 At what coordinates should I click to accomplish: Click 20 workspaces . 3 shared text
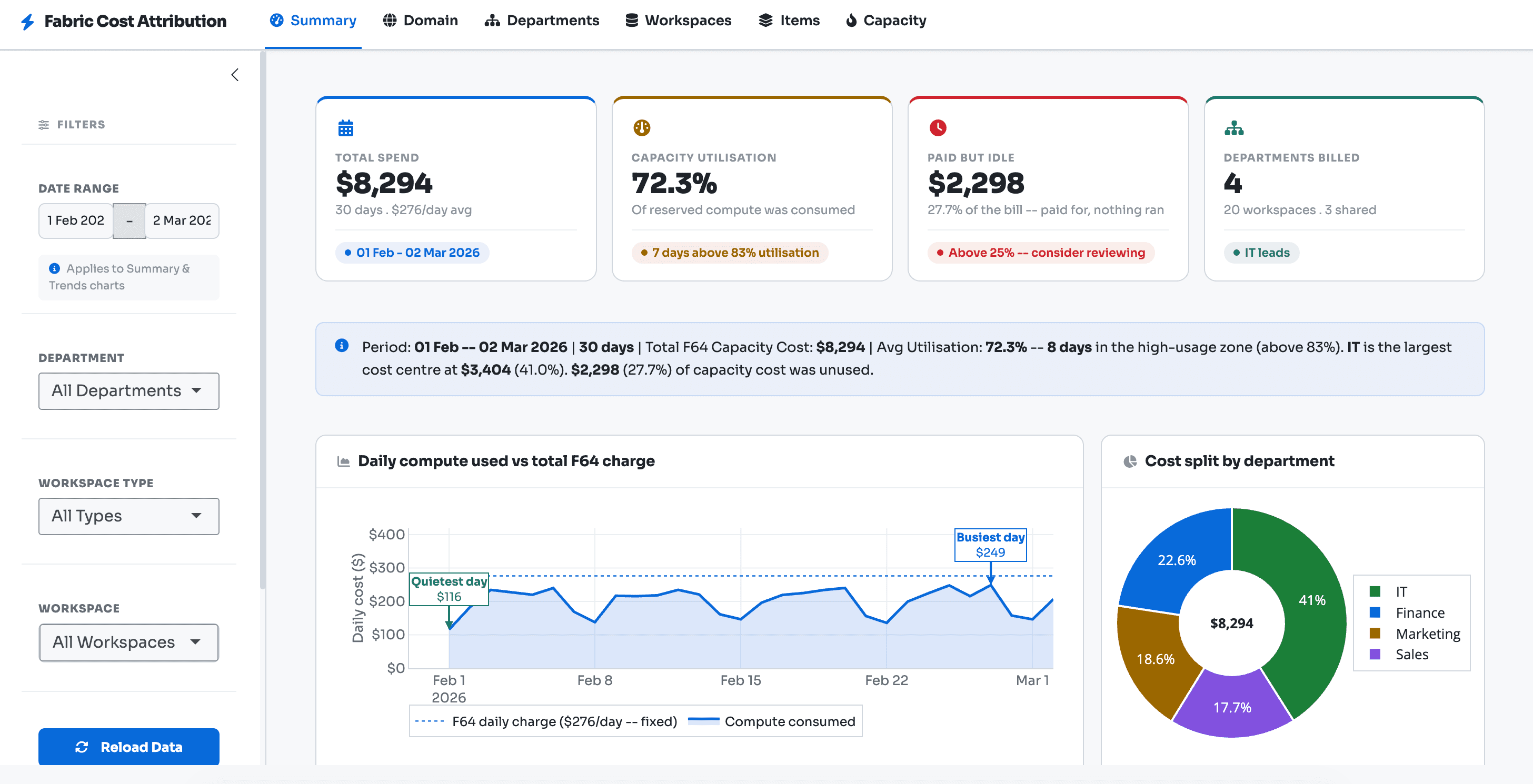1300,210
